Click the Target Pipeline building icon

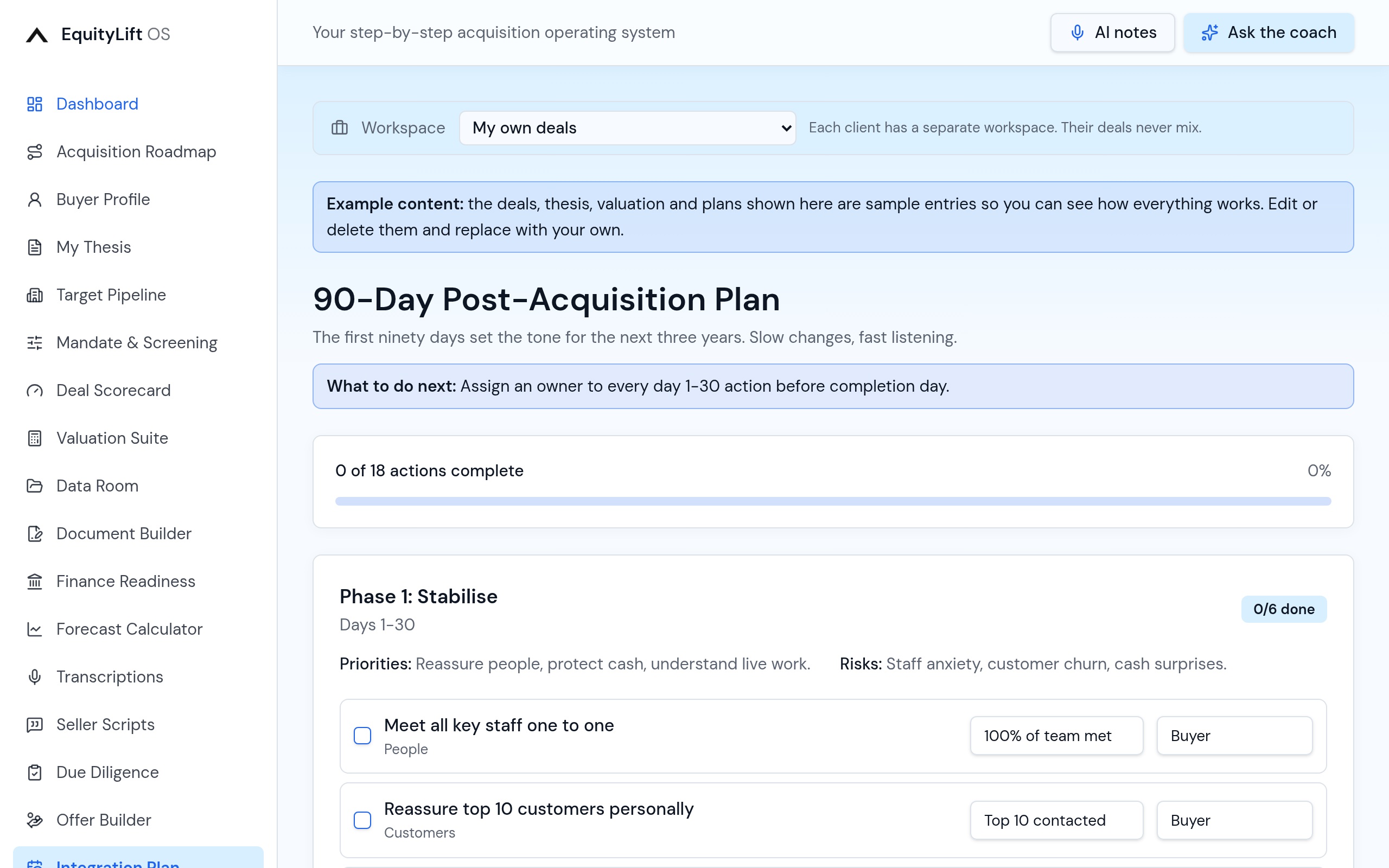[x=34, y=295]
